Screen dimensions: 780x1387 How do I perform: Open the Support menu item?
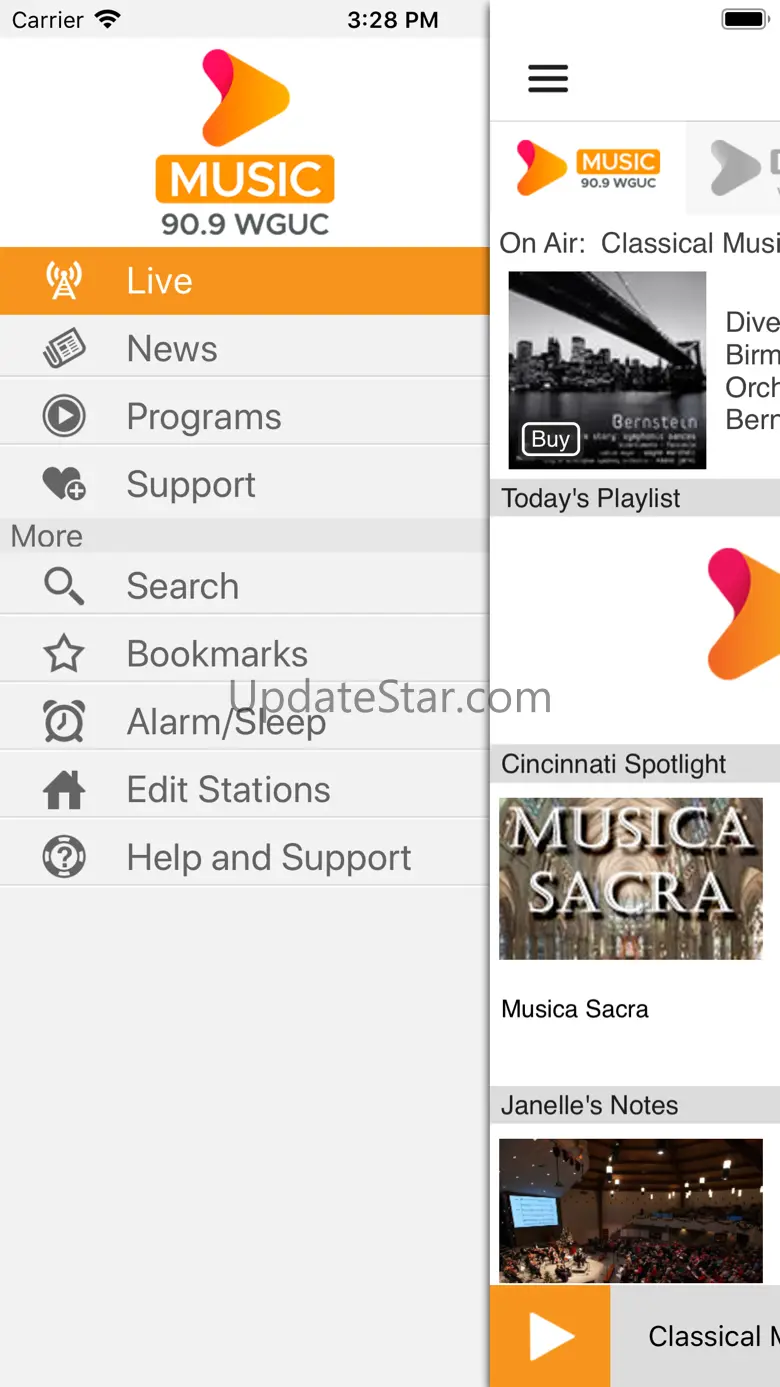245,485
